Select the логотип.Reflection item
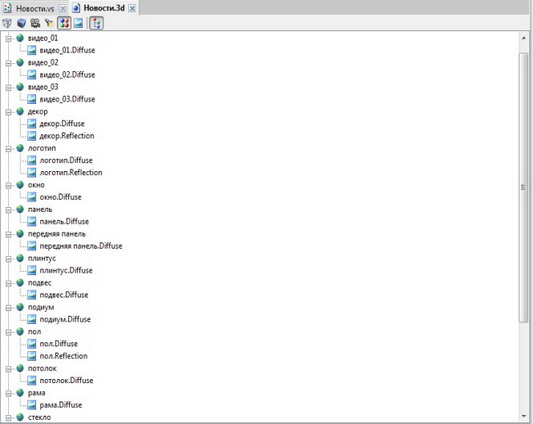This screenshot has width=533, height=424. [x=71, y=172]
